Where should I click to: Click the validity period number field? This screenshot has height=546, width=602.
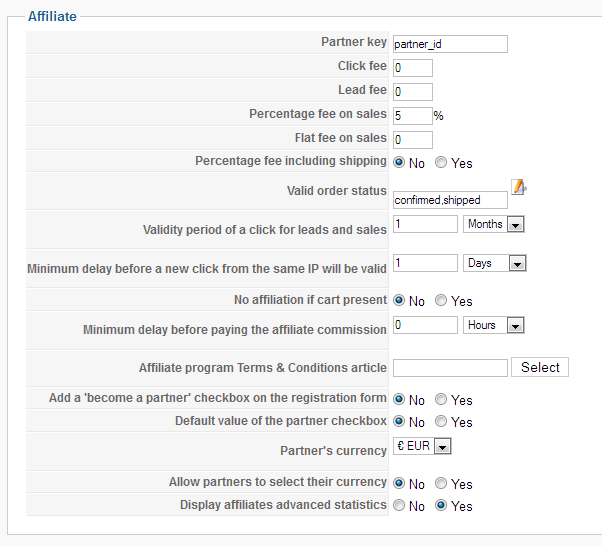[x=425, y=224]
